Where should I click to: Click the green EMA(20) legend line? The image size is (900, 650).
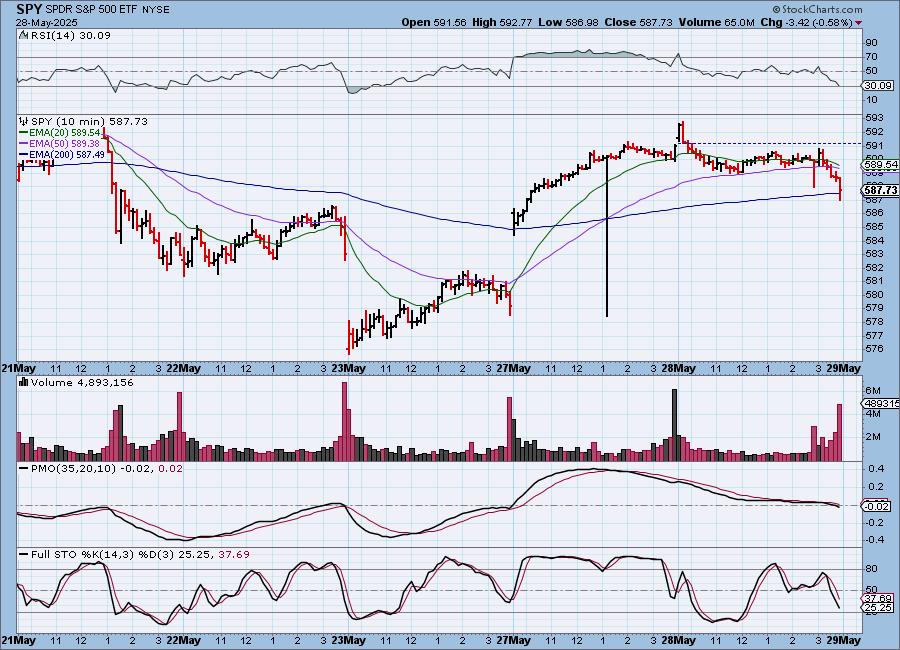point(24,133)
